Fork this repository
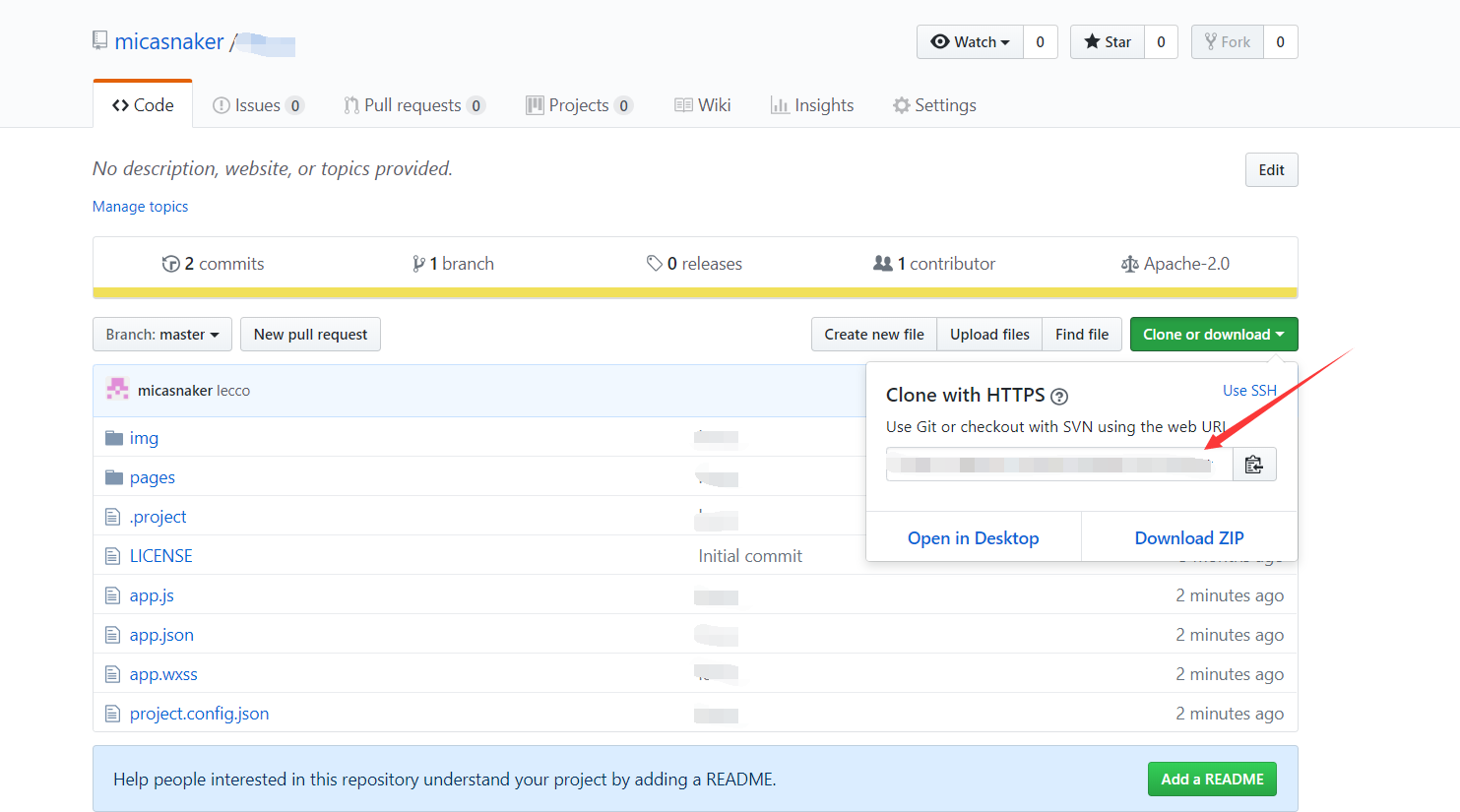The width and height of the screenshot is (1460, 812). click(x=1228, y=41)
